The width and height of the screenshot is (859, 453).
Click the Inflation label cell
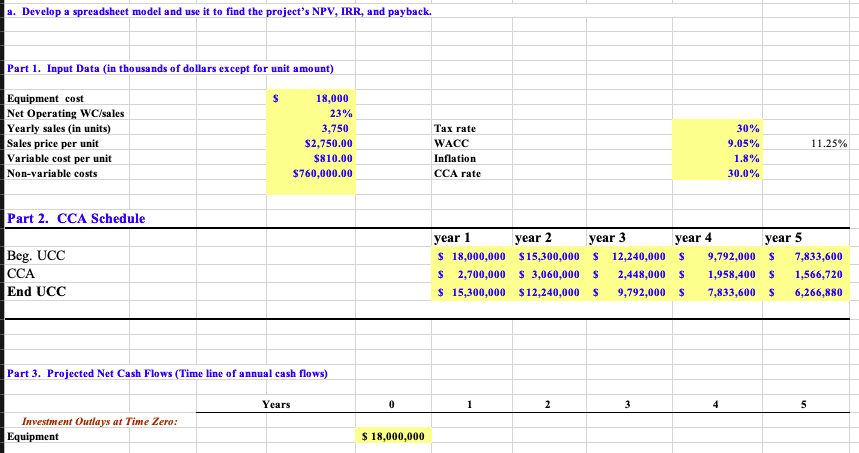coord(455,158)
